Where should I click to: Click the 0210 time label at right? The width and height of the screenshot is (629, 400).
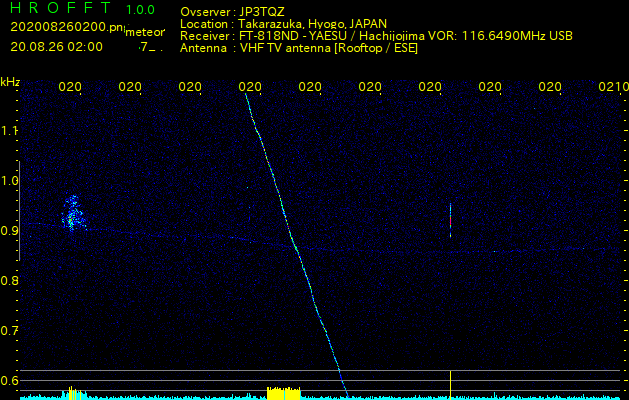coord(613,86)
